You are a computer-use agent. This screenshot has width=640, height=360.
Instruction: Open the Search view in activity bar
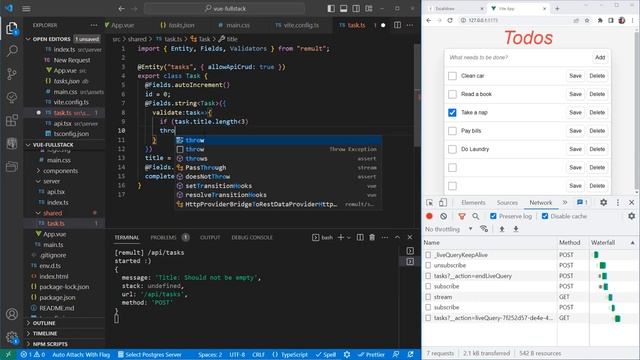click(12, 51)
